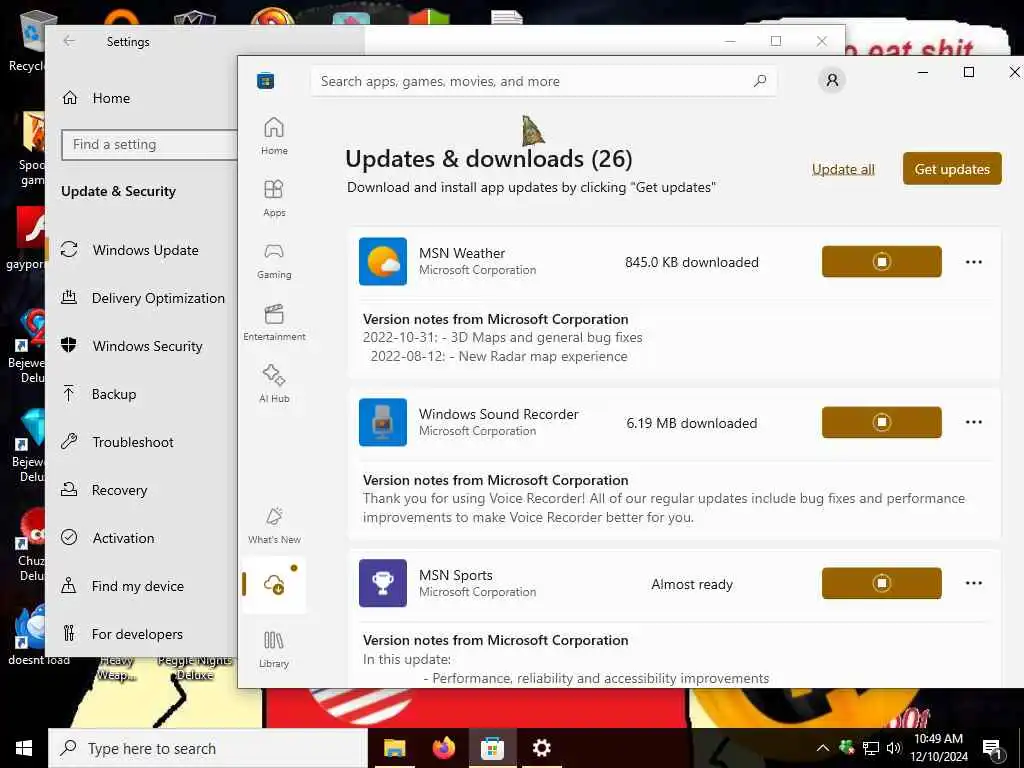Click MSN Sports app title

[456, 575]
